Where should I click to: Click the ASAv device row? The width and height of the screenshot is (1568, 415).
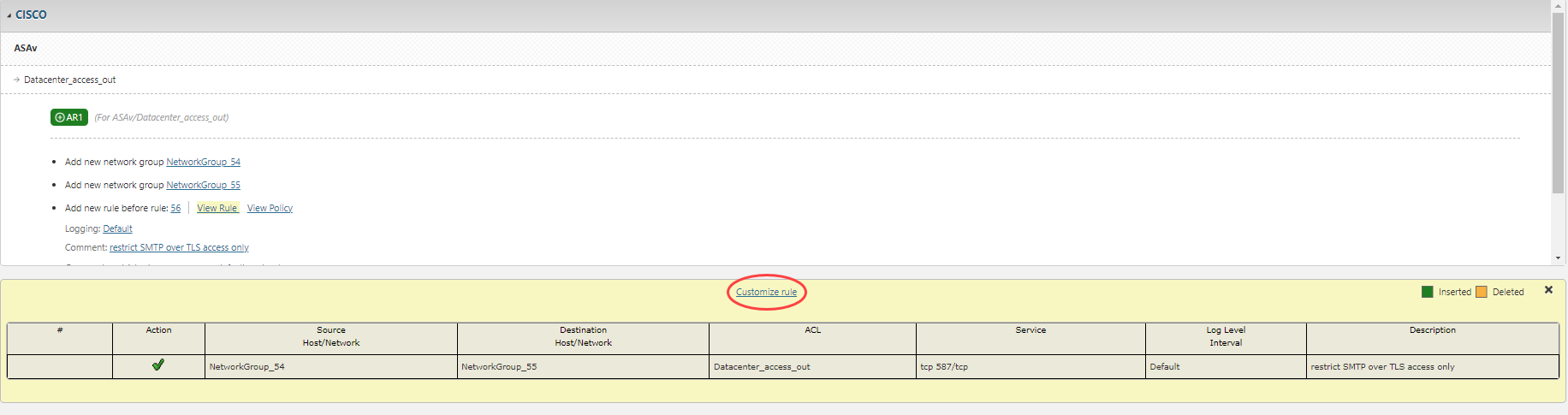[26, 48]
